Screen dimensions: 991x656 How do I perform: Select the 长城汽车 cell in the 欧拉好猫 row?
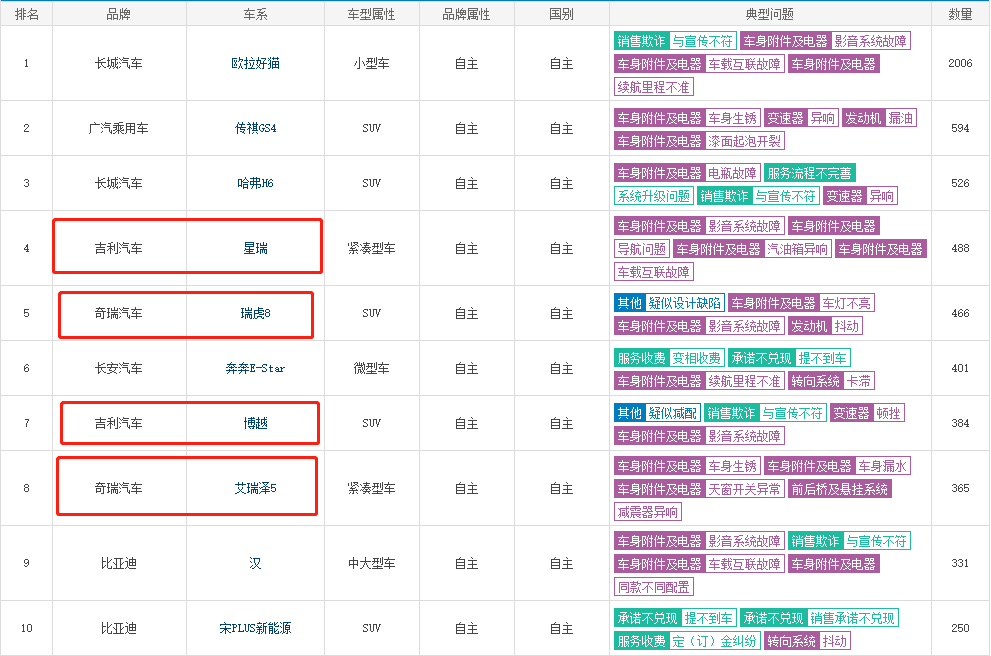(119, 63)
